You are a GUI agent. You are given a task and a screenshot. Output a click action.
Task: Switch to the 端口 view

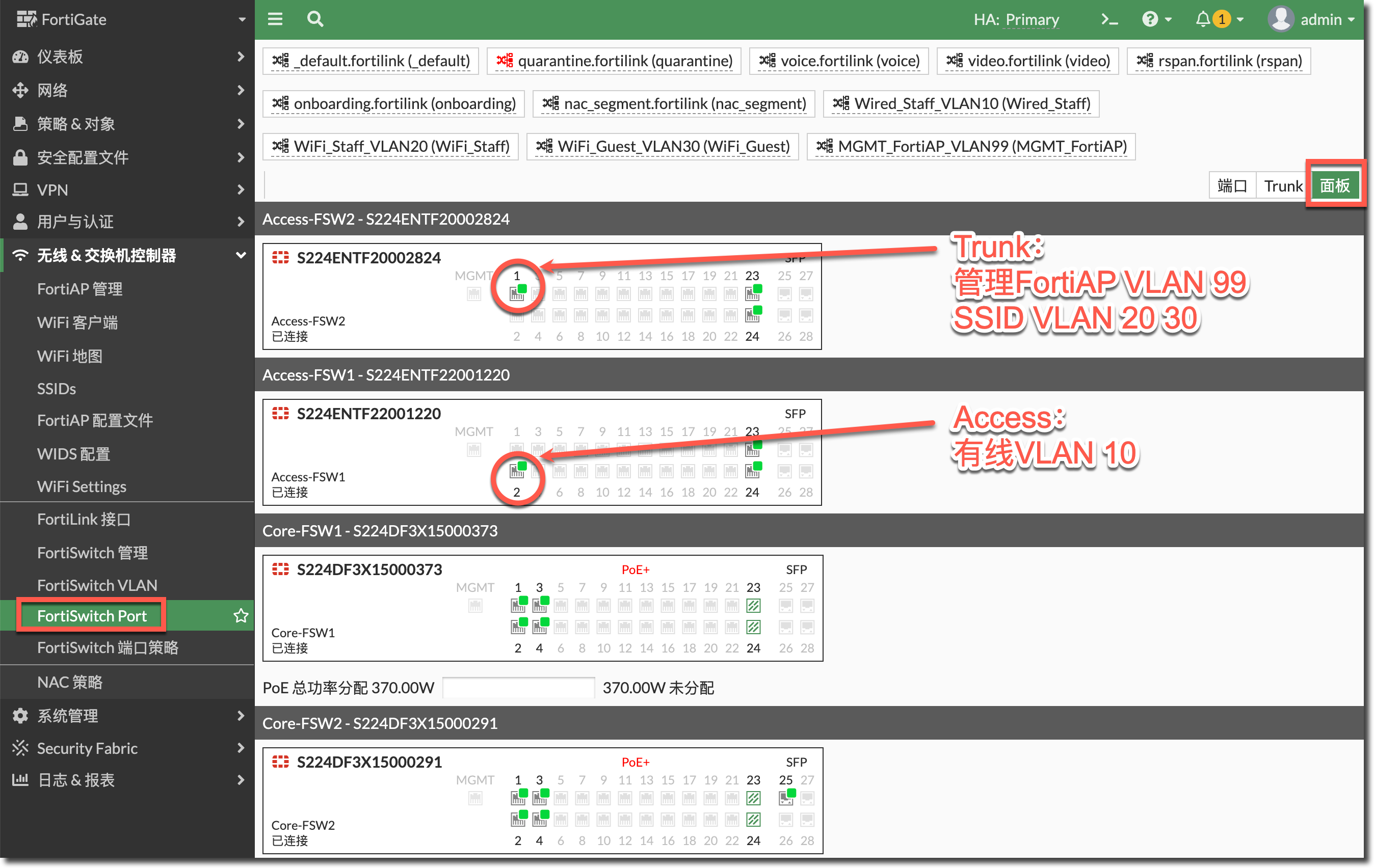(1232, 186)
